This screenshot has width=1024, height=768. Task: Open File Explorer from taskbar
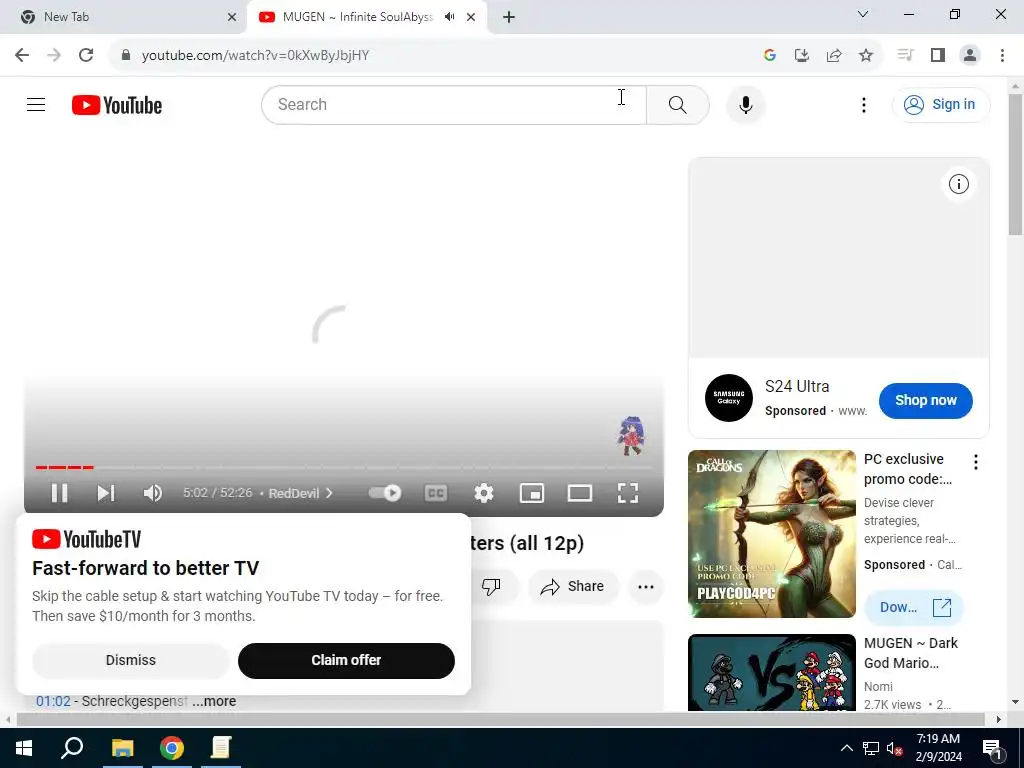(122, 748)
